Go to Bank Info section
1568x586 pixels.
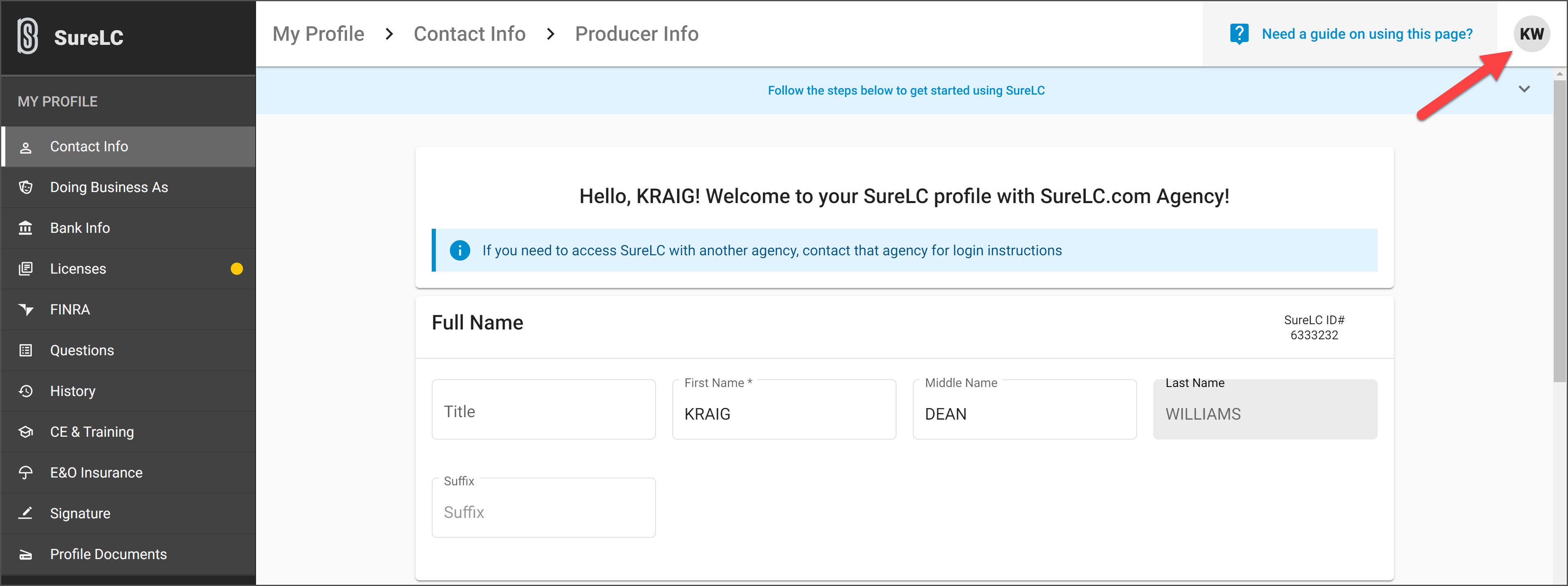[x=128, y=228]
